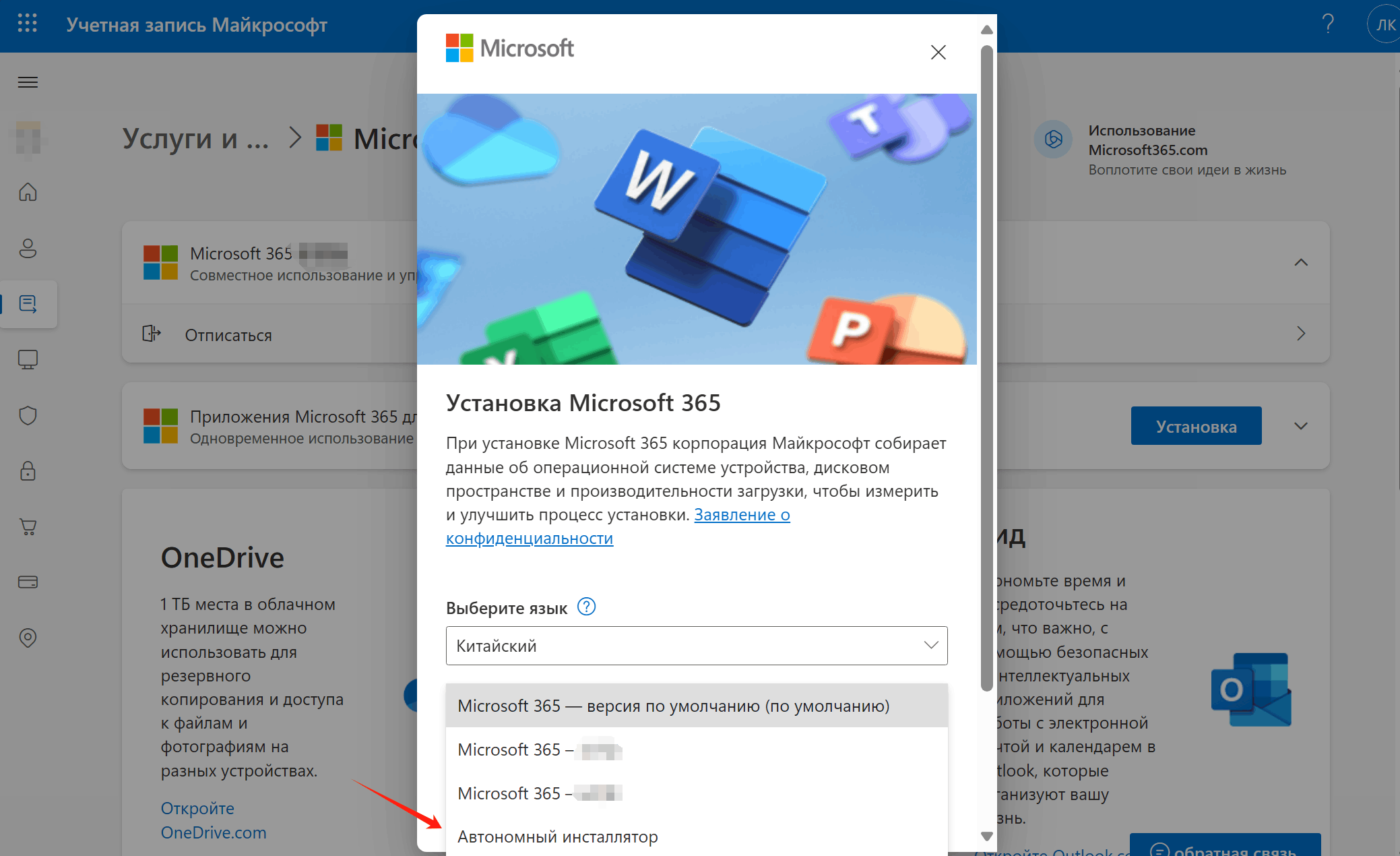Click the help question mark in header
The image size is (1400, 856).
(x=1328, y=24)
